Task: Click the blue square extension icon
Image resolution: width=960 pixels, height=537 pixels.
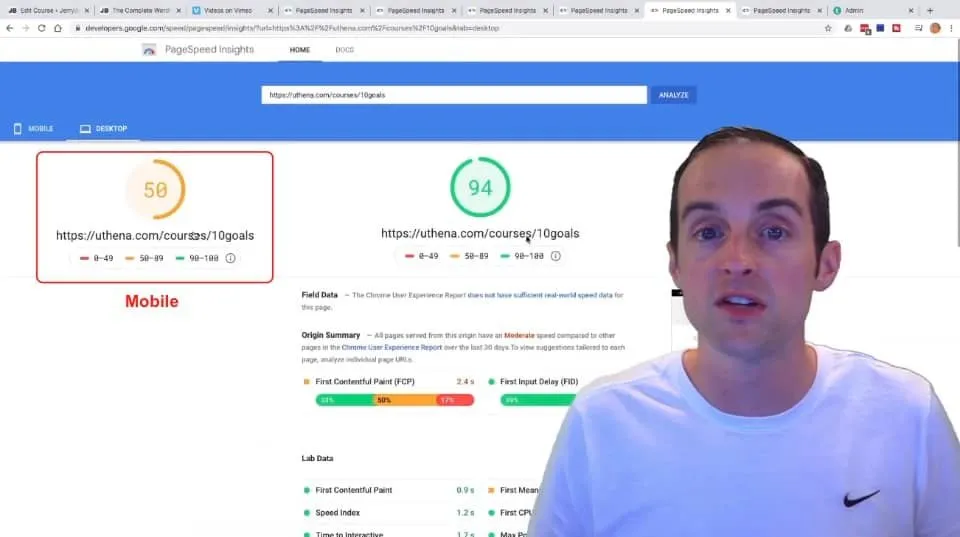Action: tap(880, 28)
